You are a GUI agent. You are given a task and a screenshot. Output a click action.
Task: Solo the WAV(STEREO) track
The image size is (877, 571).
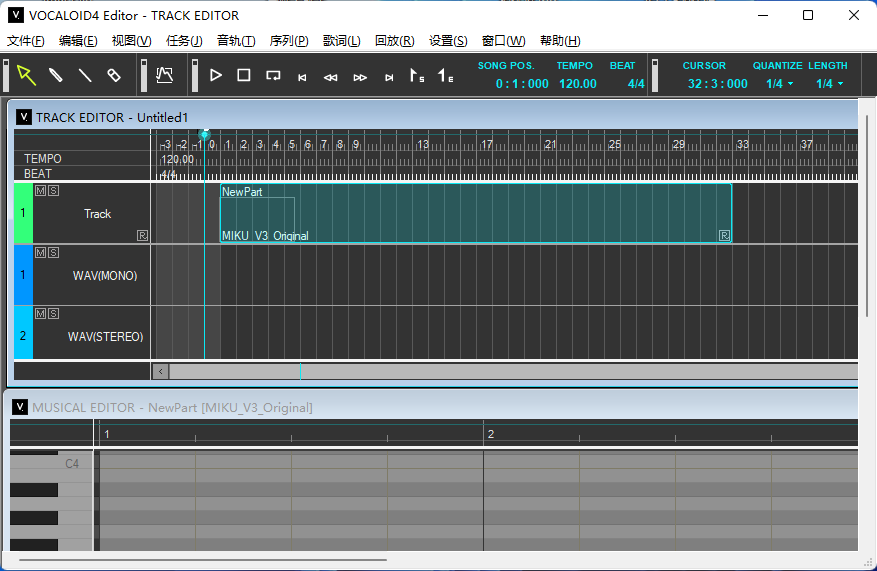click(x=53, y=314)
